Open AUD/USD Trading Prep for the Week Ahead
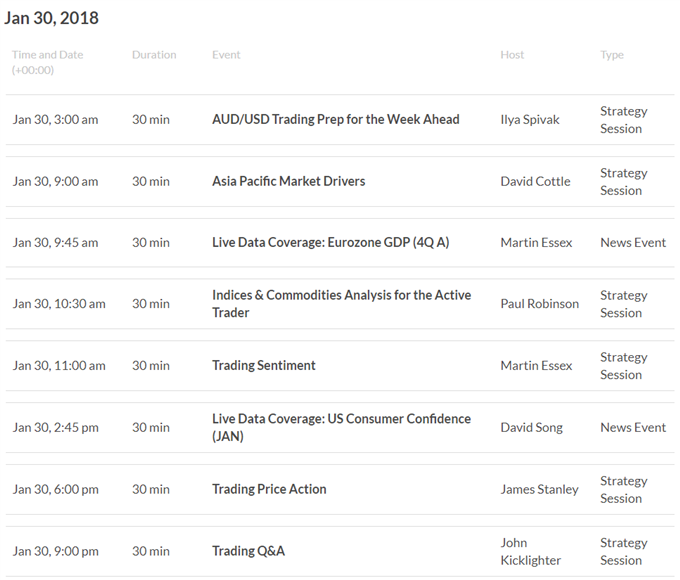Screen dimensions: 680x580 (336, 119)
